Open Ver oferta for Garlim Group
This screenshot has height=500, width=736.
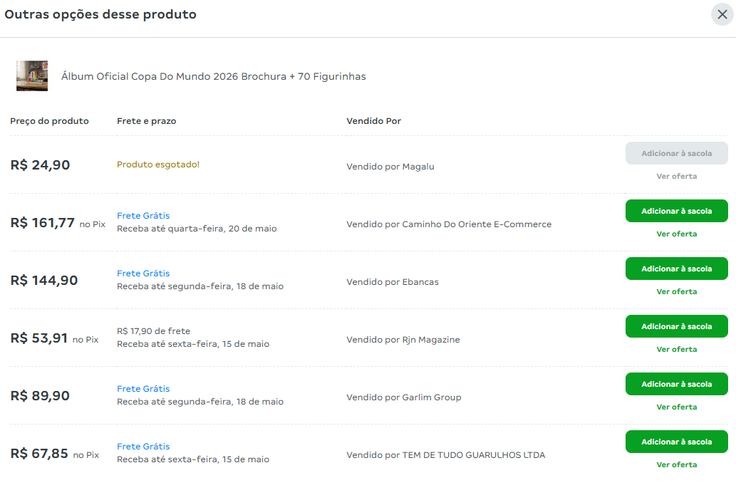[x=676, y=408]
